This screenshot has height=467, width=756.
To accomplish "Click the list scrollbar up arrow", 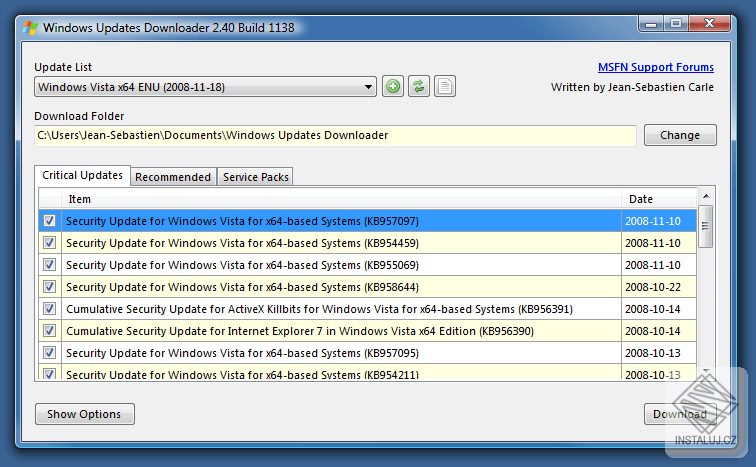I will pyautogui.click(x=706, y=196).
